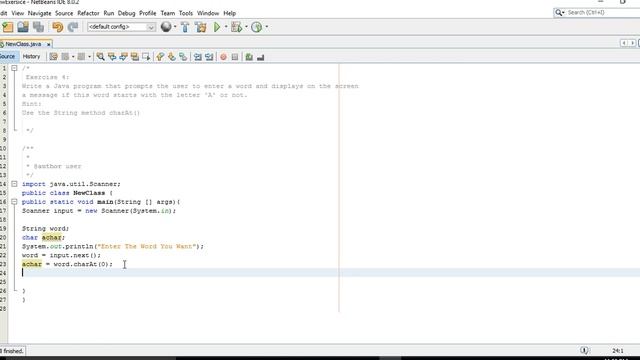This screenshot has width=640, height=360.
Task: Click the Open Project icon
Action: (x=23, y=27)
